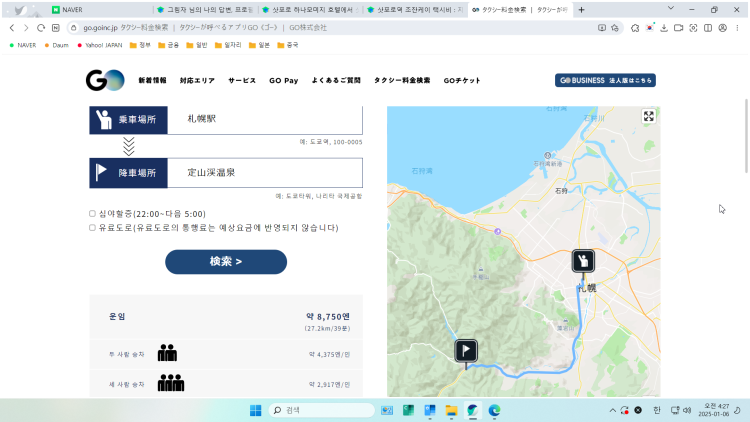
Task: Toggle the split view sidebar icon
Action: 708,28
